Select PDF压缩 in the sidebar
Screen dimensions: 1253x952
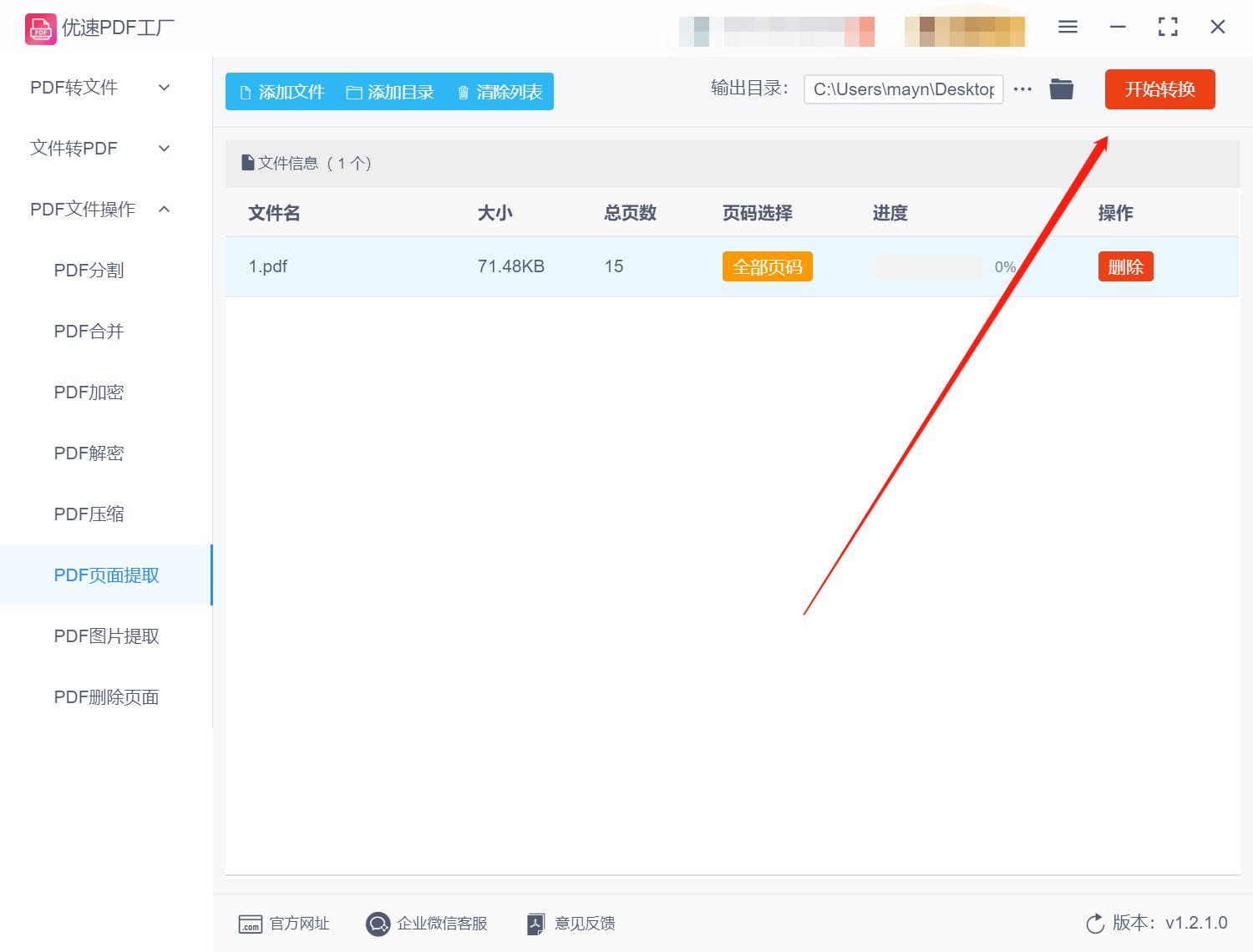point(89,514)
